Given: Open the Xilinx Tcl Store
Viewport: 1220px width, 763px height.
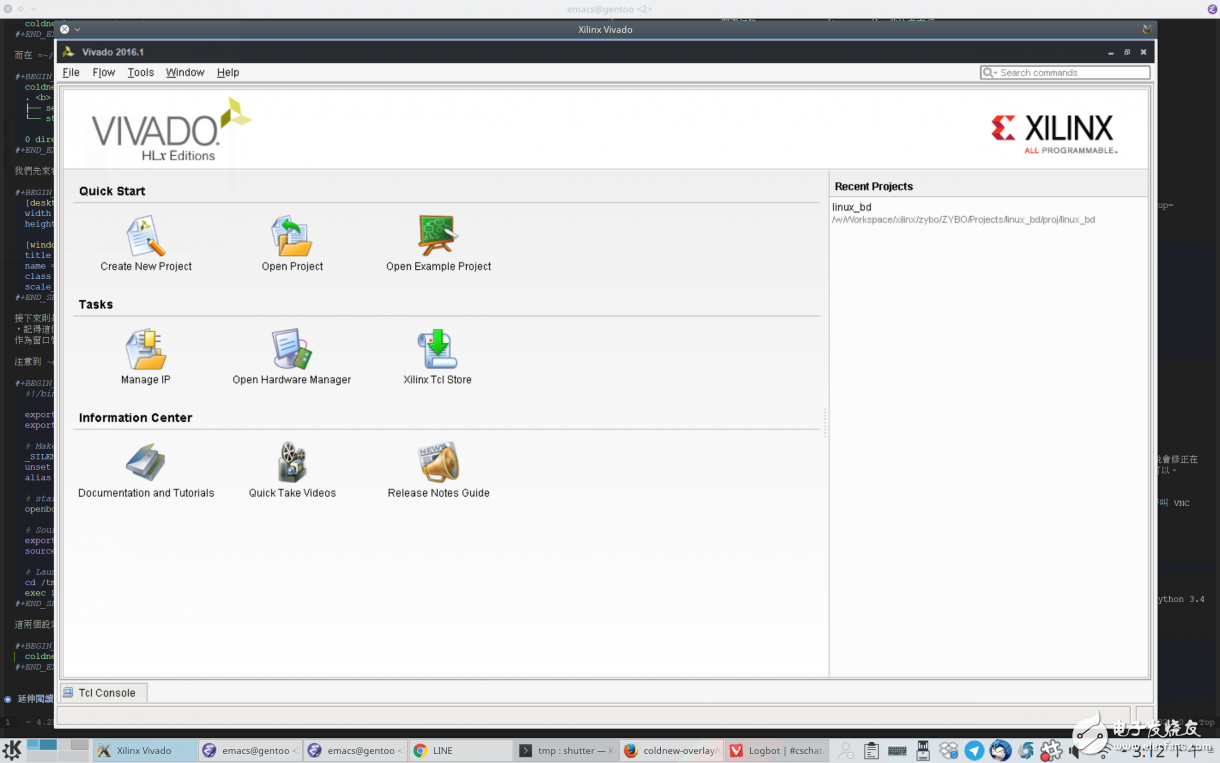Looking at the screenshot, I should (x=437, y=350).
